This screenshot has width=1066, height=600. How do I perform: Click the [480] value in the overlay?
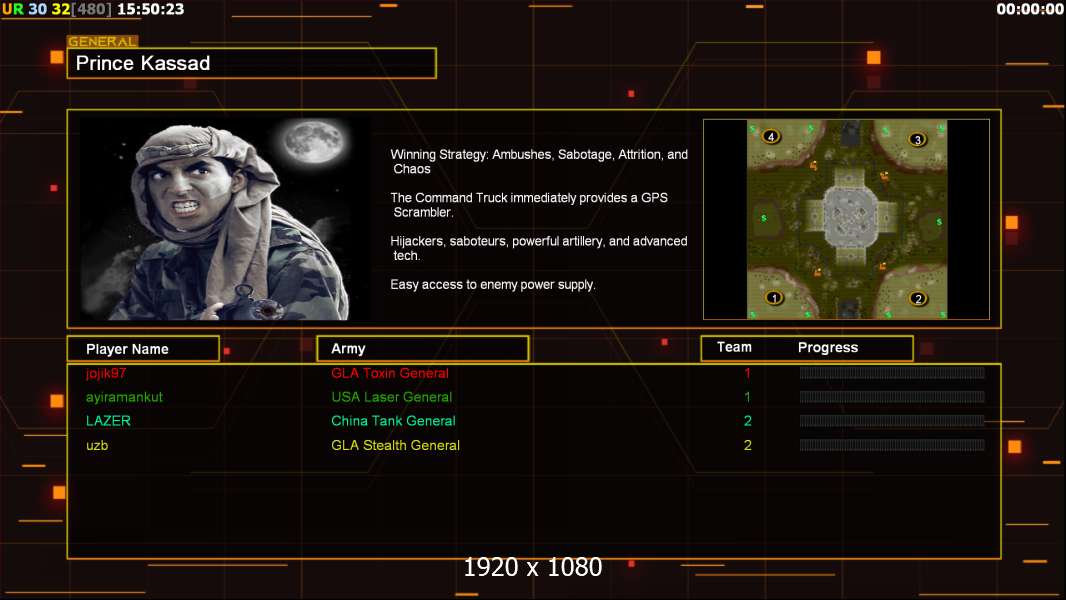point(92,9)
